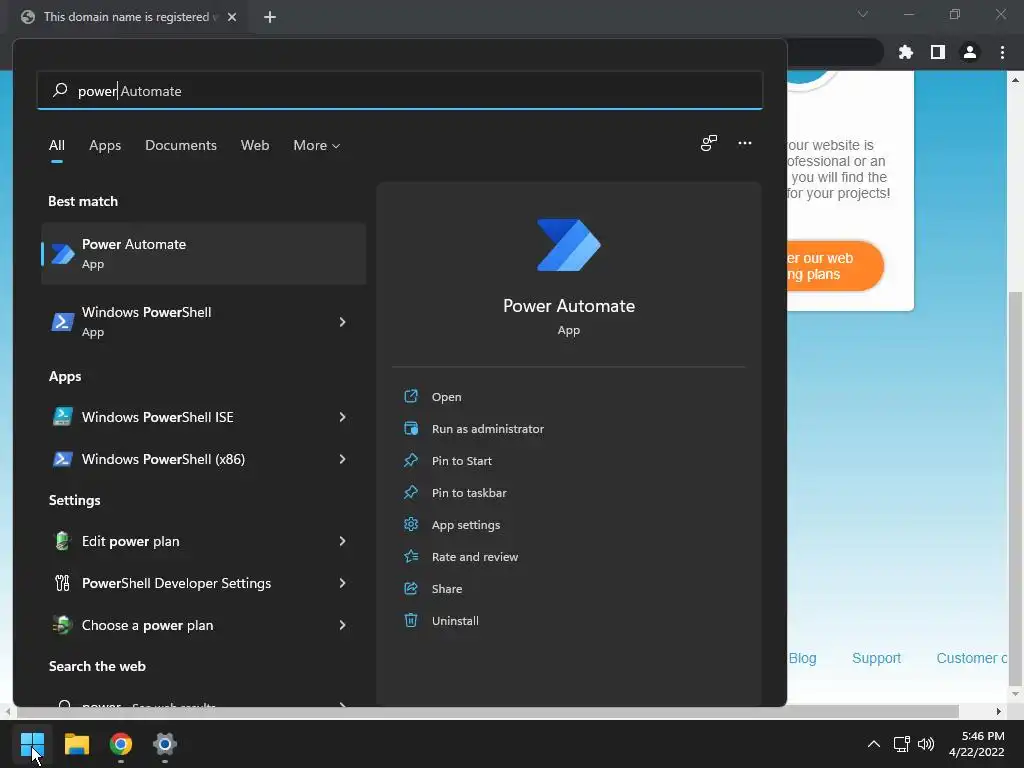Expand Windows PowerShell (x86) chevron
Viewport: 1024px width, 768px height.
(x=342, y=459)
